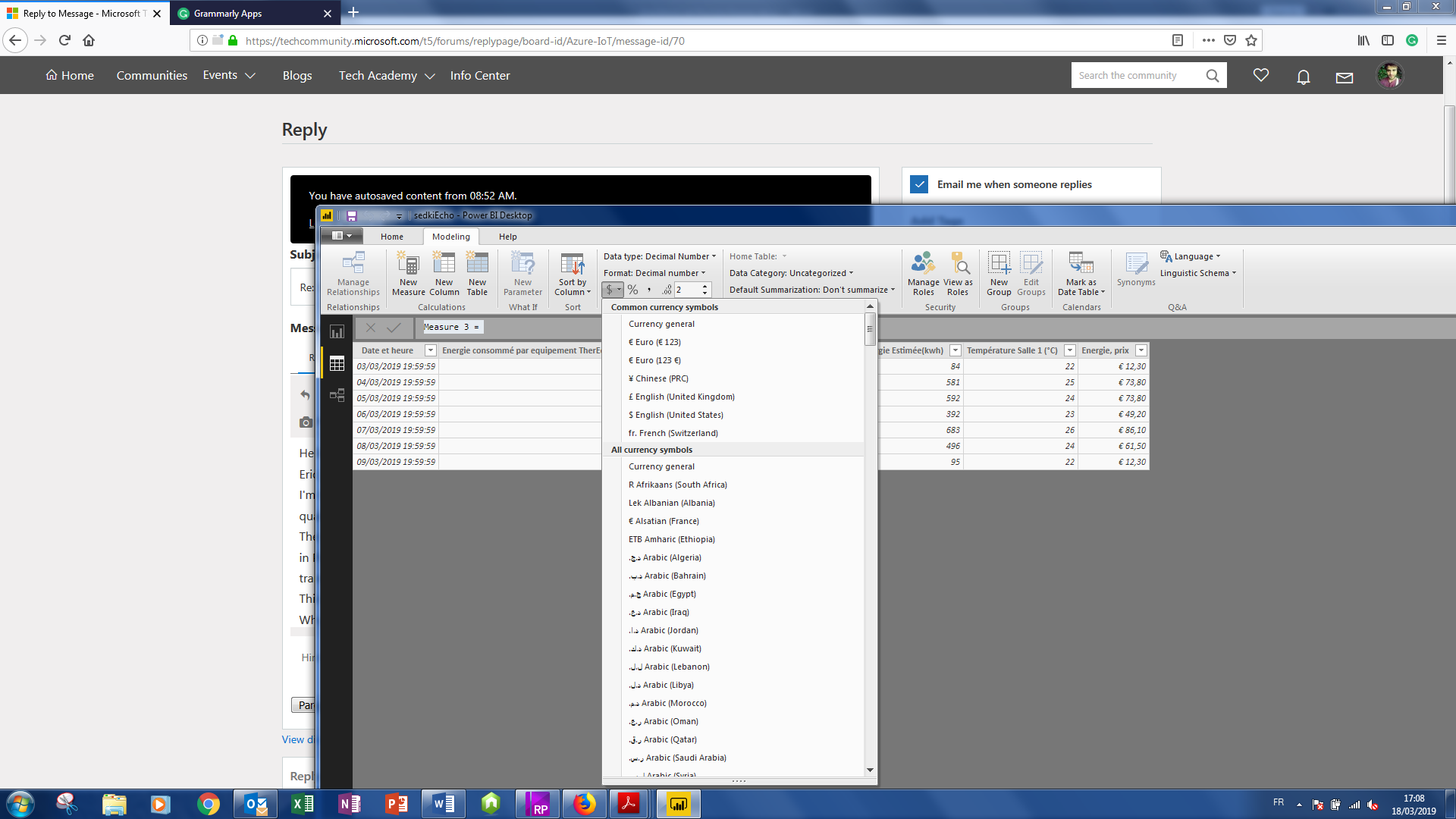Open Power BI File menu button
The image size is (1456, 819).
point(342,236)
